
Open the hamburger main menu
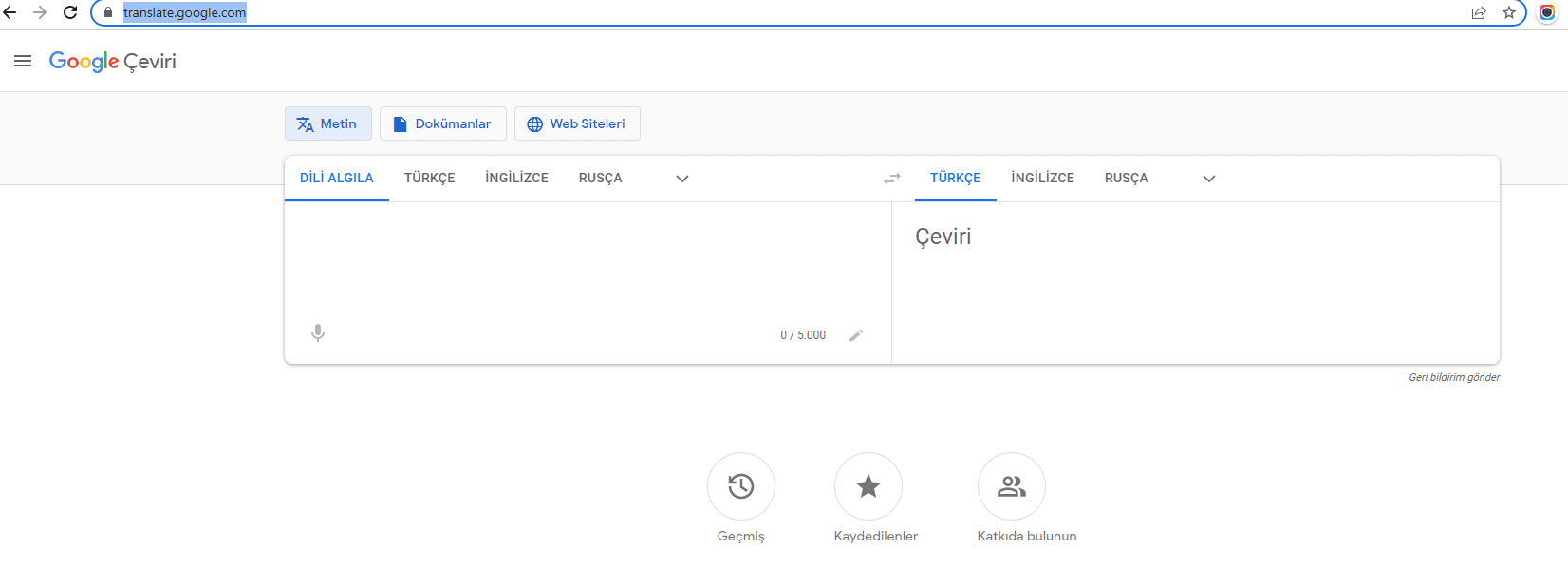tap(23, 61)
